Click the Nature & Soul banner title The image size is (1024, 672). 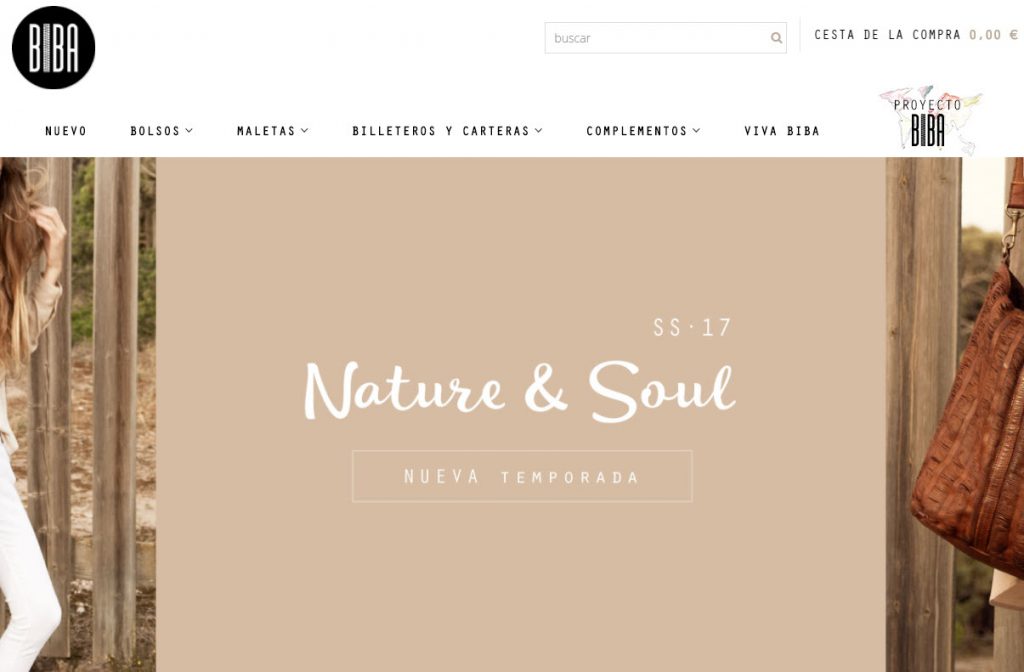click(x=520, y=391)
